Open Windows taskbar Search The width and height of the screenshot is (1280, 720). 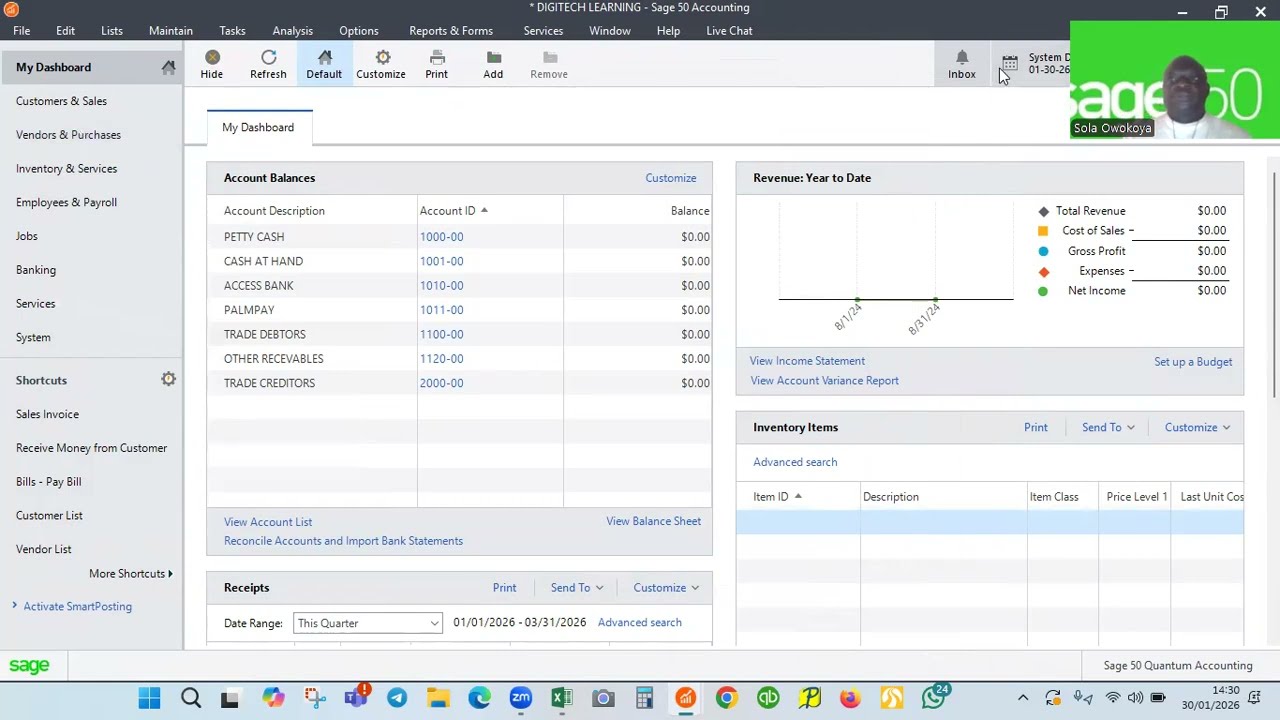pyautogui.click(x=191, y=698)
